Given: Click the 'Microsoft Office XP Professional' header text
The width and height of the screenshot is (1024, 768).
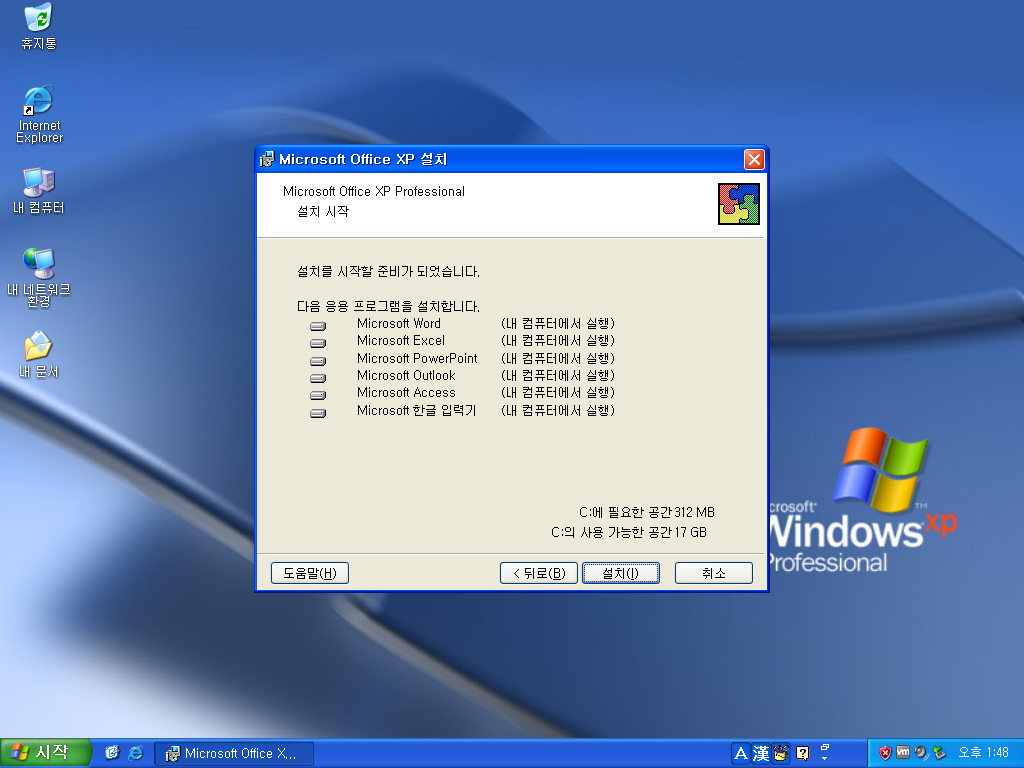Looking at the screenshot, I should coord(374,191).
